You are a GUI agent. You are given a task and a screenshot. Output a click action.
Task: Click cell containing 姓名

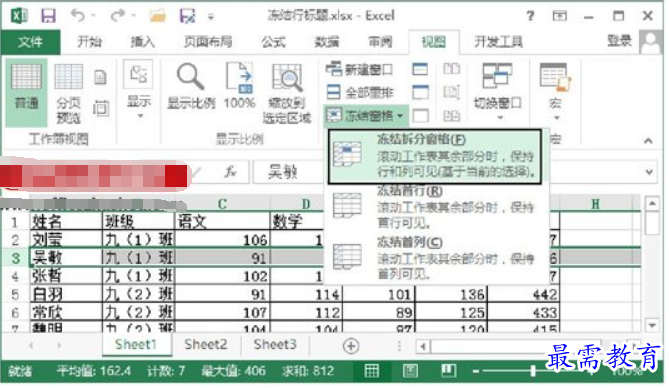point(66,222)
